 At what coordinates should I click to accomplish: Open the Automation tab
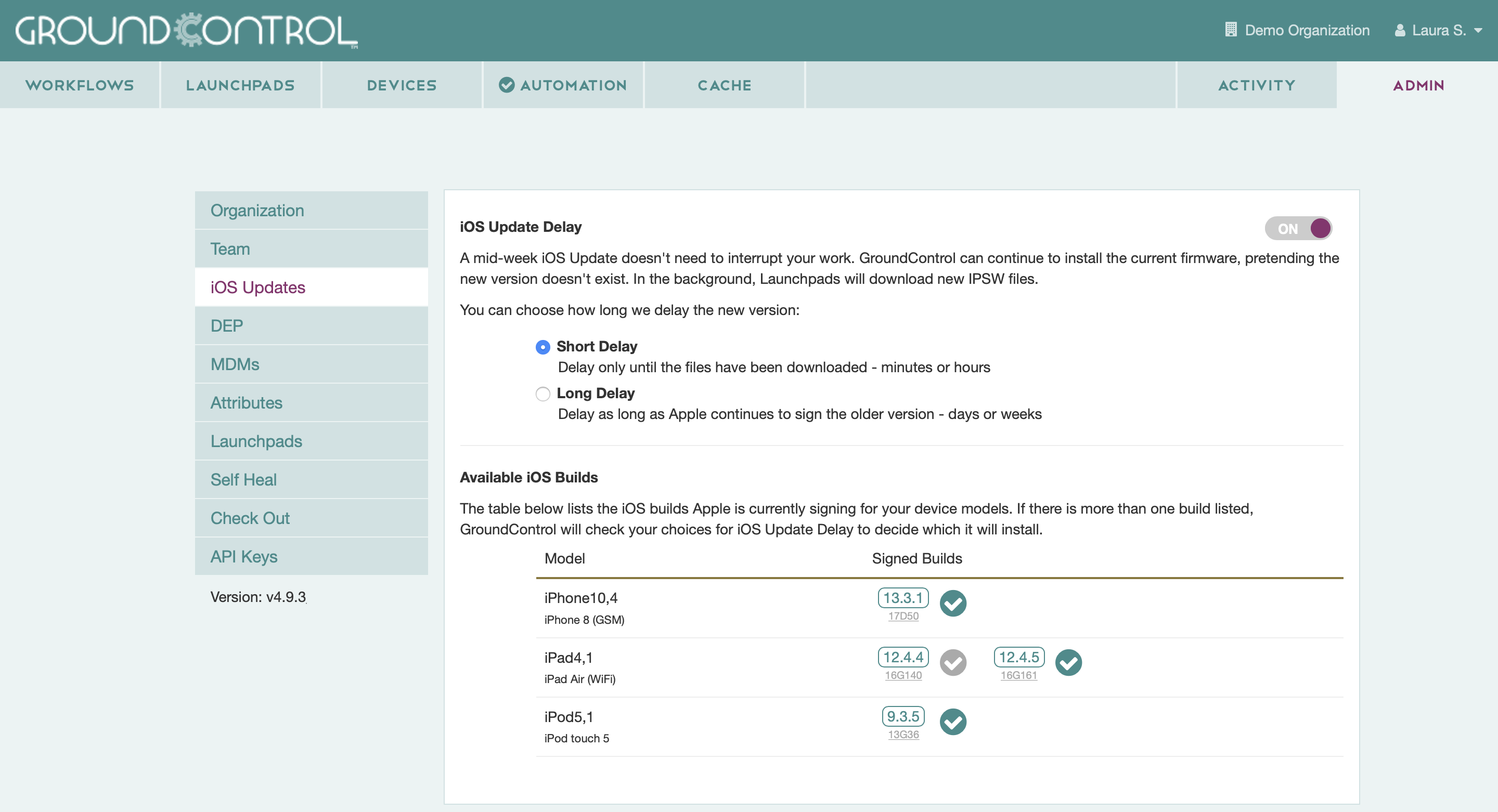pyautogui.click(x=563, y=85)
